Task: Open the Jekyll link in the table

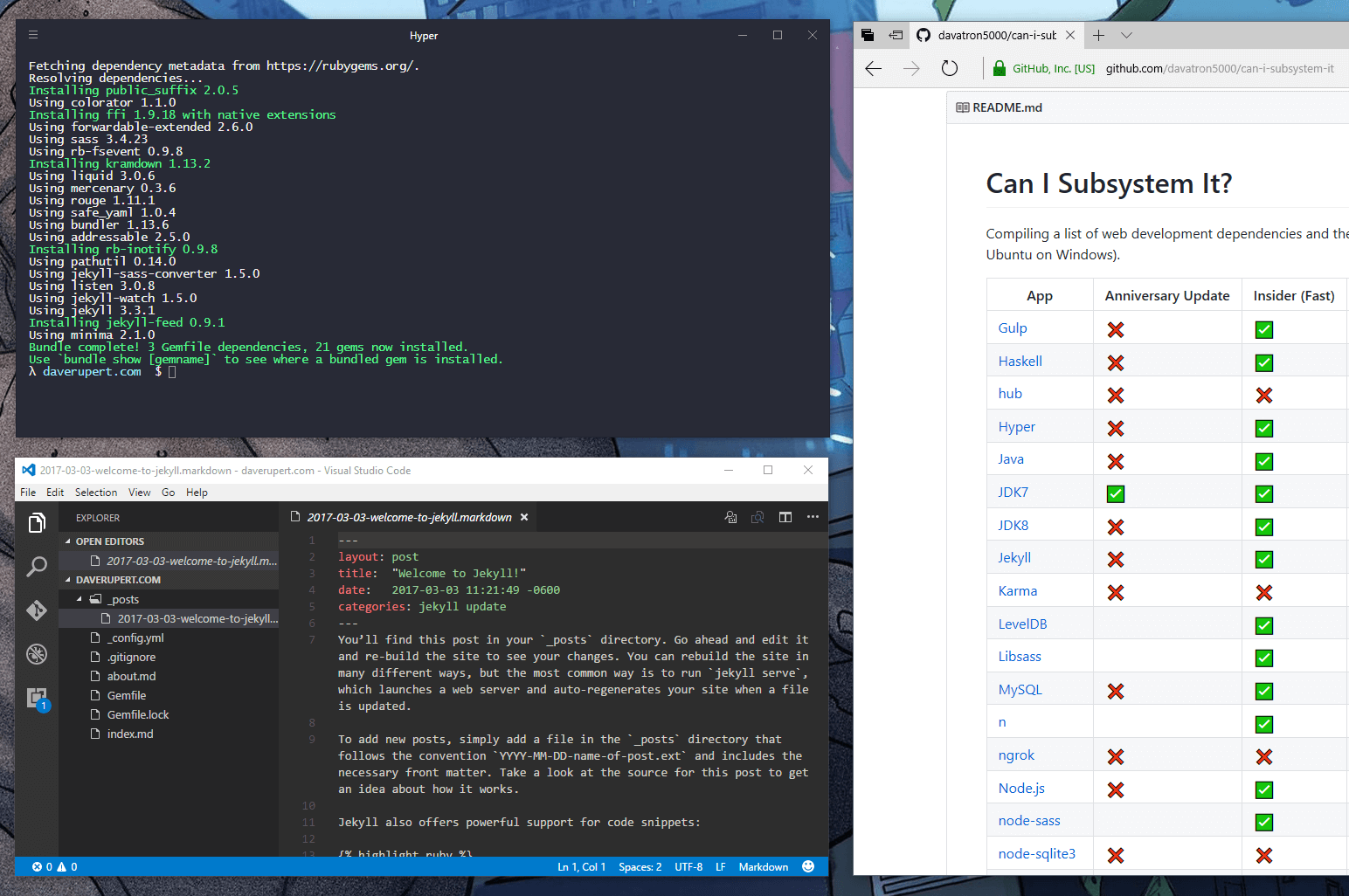Action: coord(1013,557)
